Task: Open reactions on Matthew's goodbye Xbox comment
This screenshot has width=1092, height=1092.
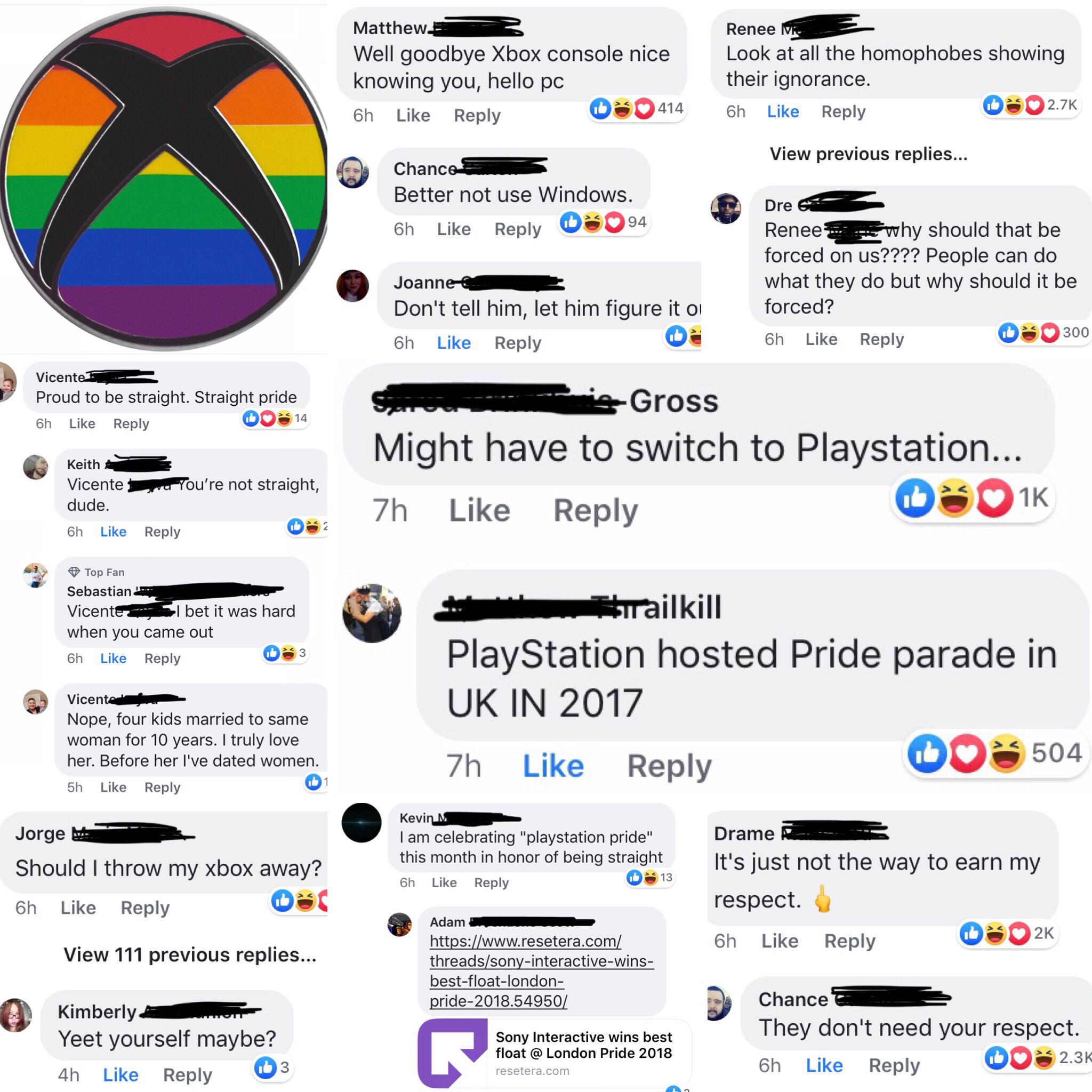Action: (637, 108)
